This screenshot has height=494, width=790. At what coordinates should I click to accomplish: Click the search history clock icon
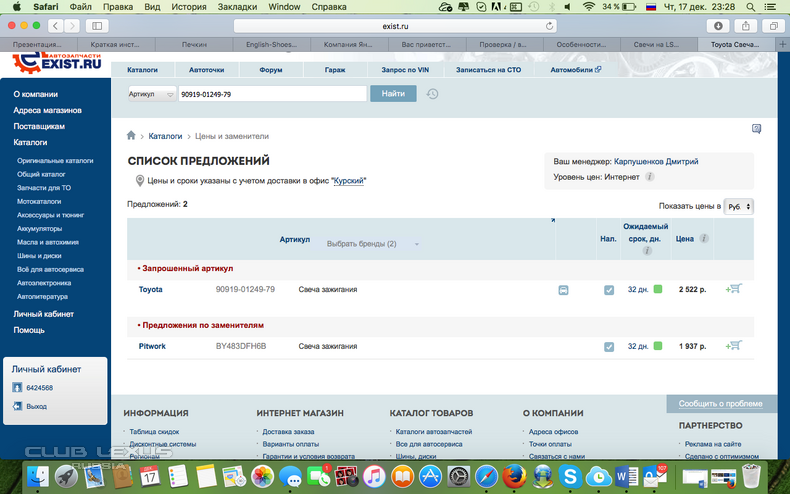point(432,94)
